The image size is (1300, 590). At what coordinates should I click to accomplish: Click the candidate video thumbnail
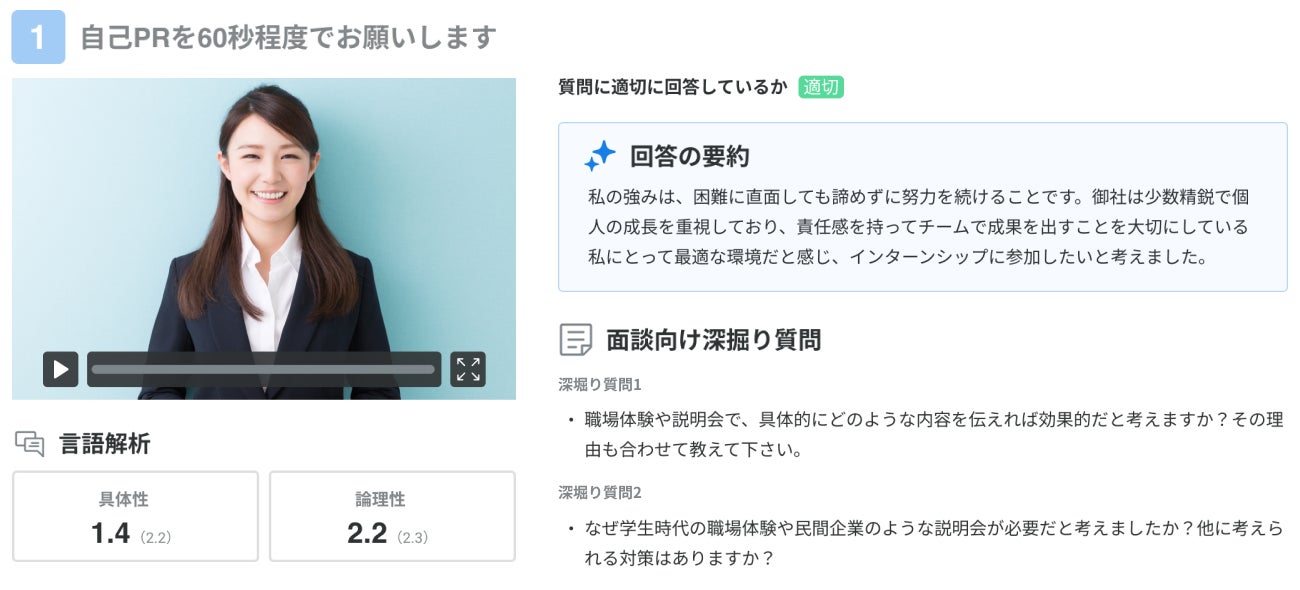pyautogui.click(x=264, y=239)
